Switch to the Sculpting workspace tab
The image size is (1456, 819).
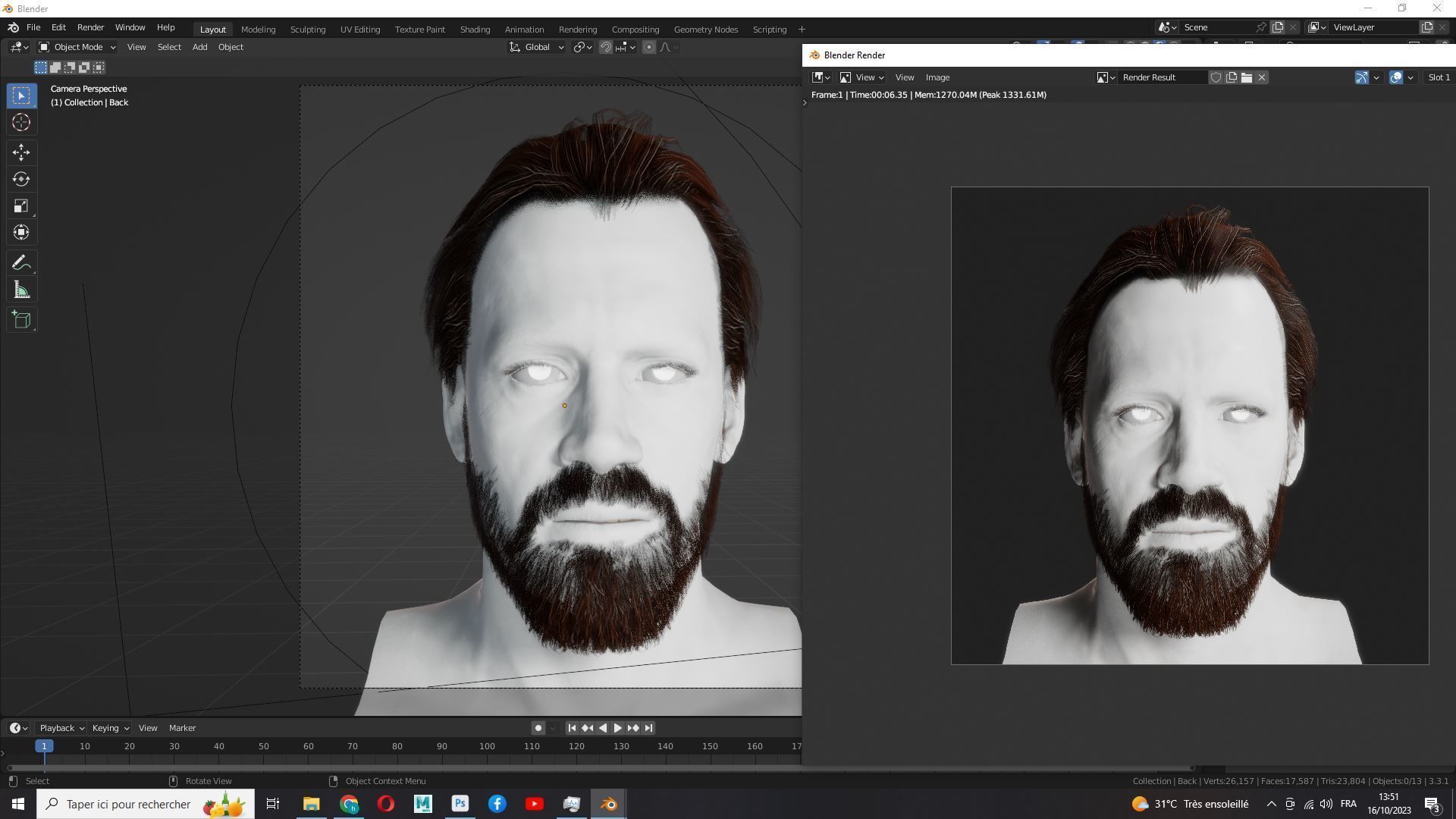[x=308, y=30]
